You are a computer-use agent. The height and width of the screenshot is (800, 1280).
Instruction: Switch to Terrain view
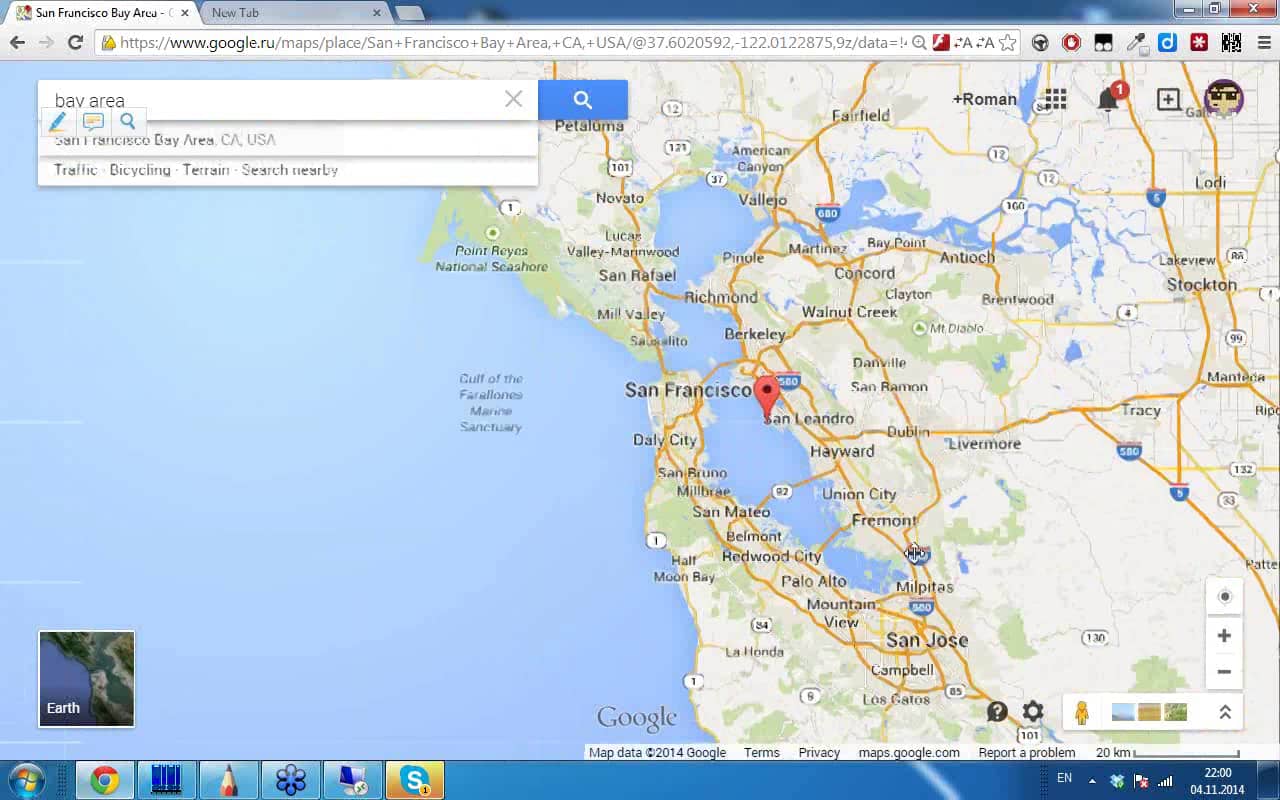206,170
